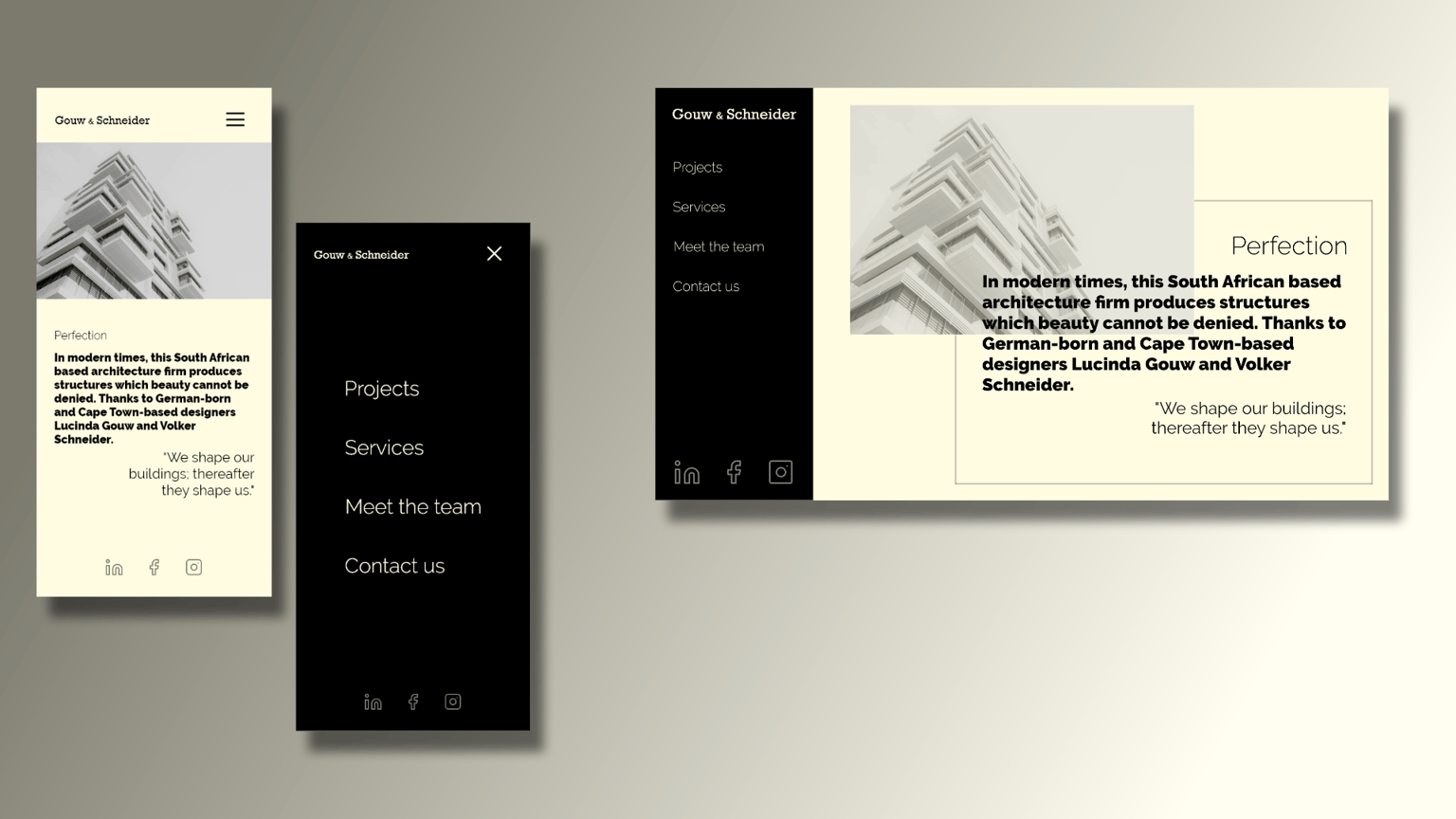Click LinkedIn icon in desktop sidebar

coord(686,472)
